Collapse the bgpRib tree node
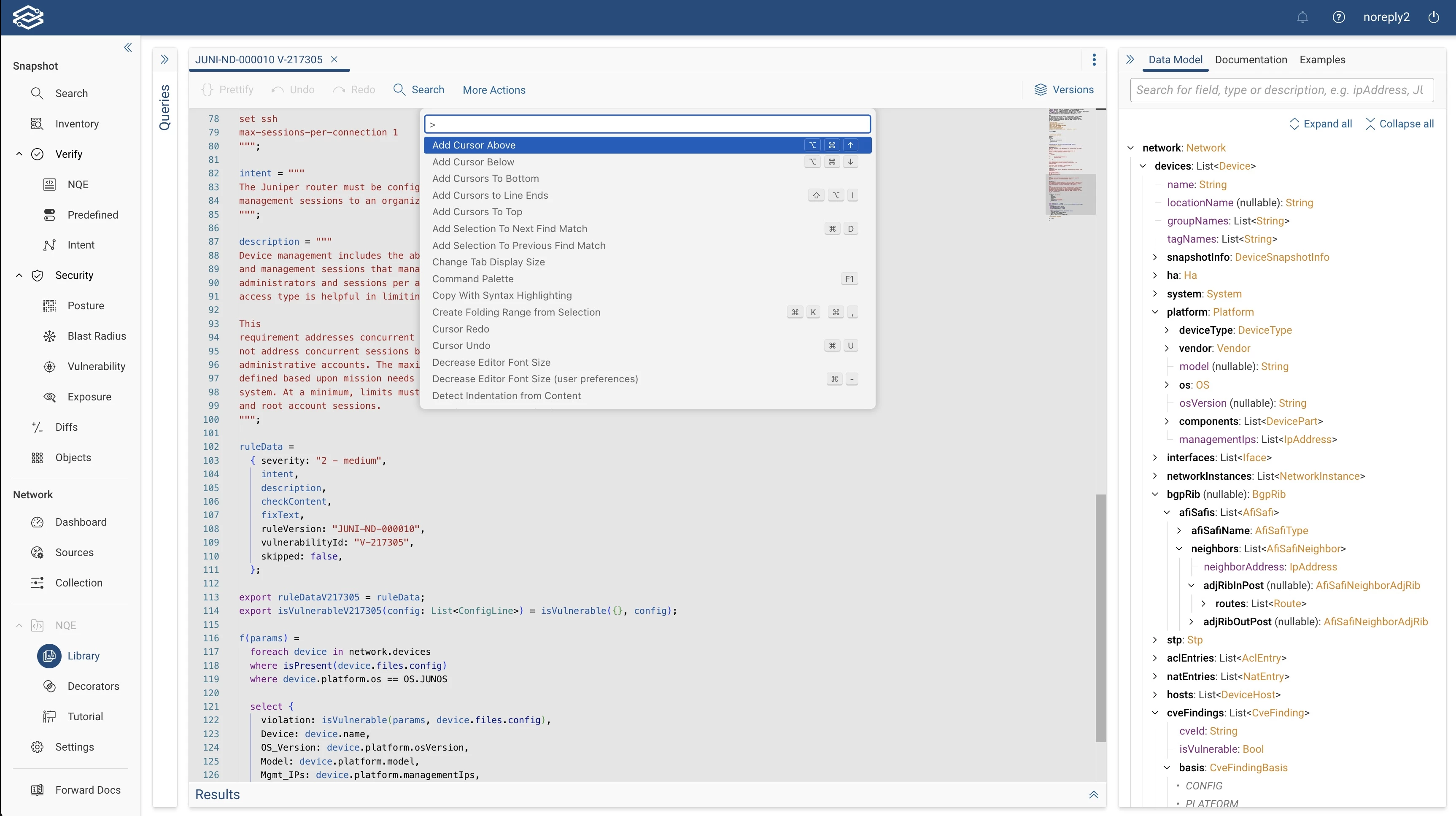 pyautogui.click(x=1155, y=494)
